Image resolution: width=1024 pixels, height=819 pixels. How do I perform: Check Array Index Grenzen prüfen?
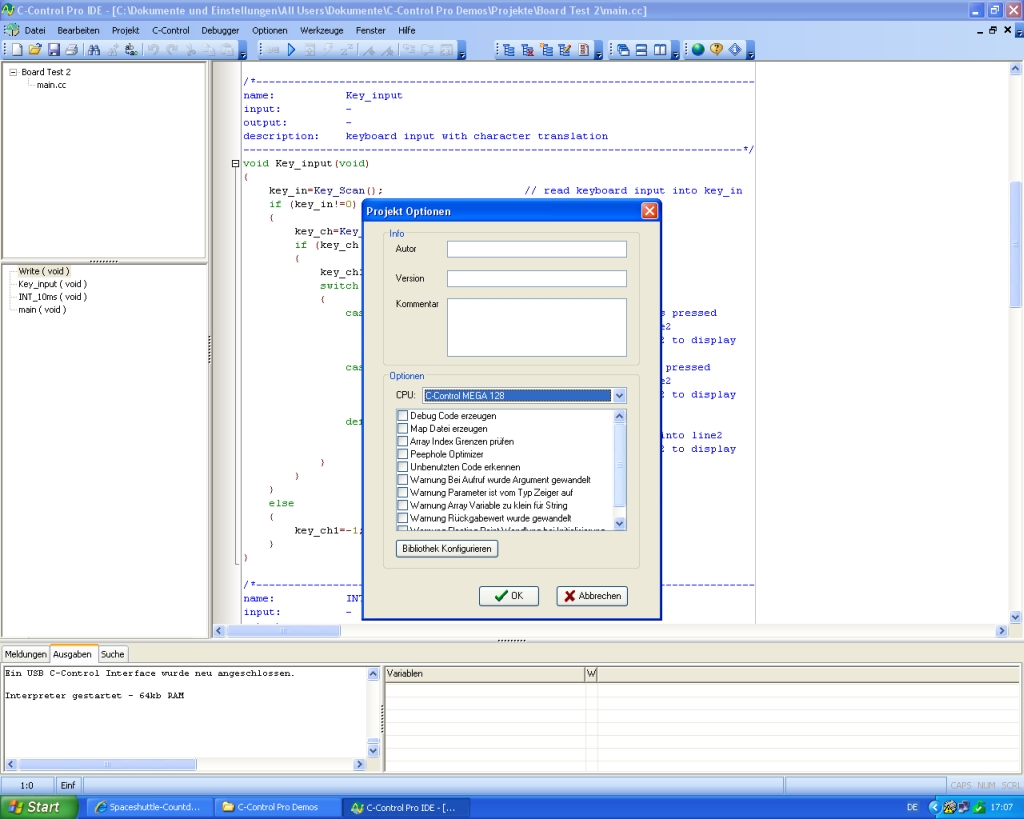click(x=402, y=442)
